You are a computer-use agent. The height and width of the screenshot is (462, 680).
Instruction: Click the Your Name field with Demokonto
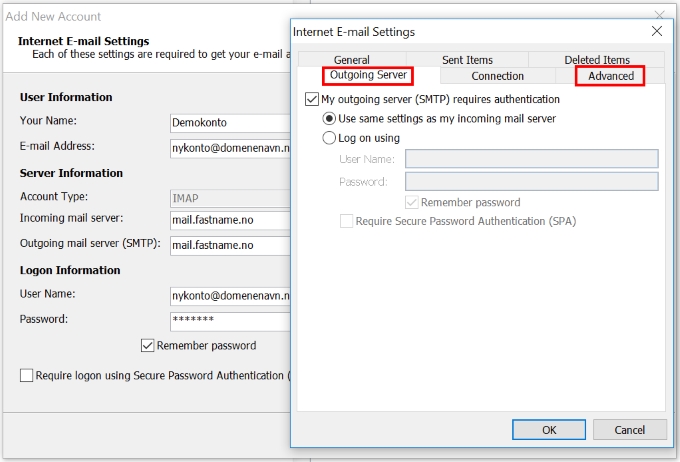click(x=230, y=123)
